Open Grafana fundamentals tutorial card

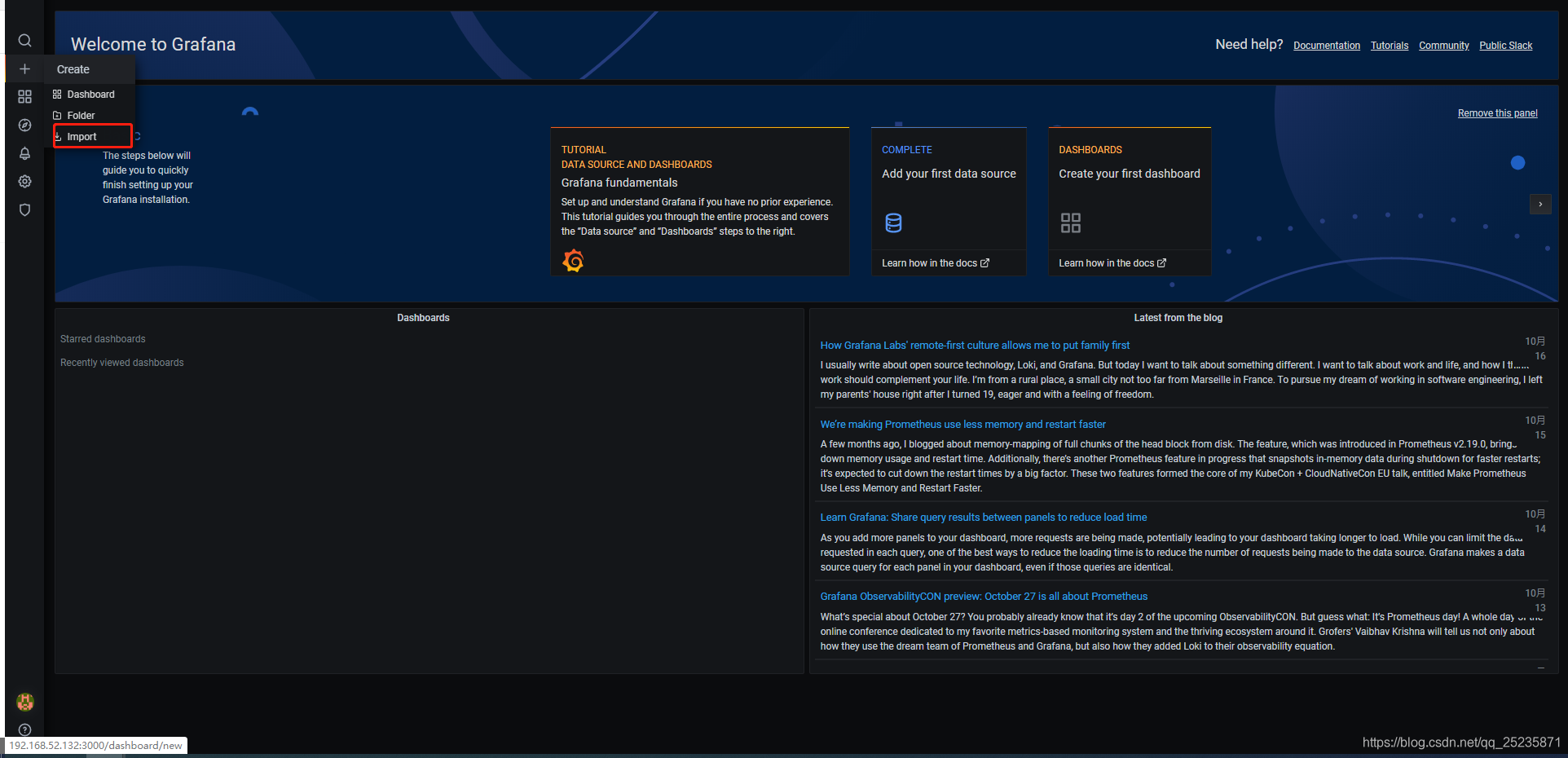[x=699, y=201]
